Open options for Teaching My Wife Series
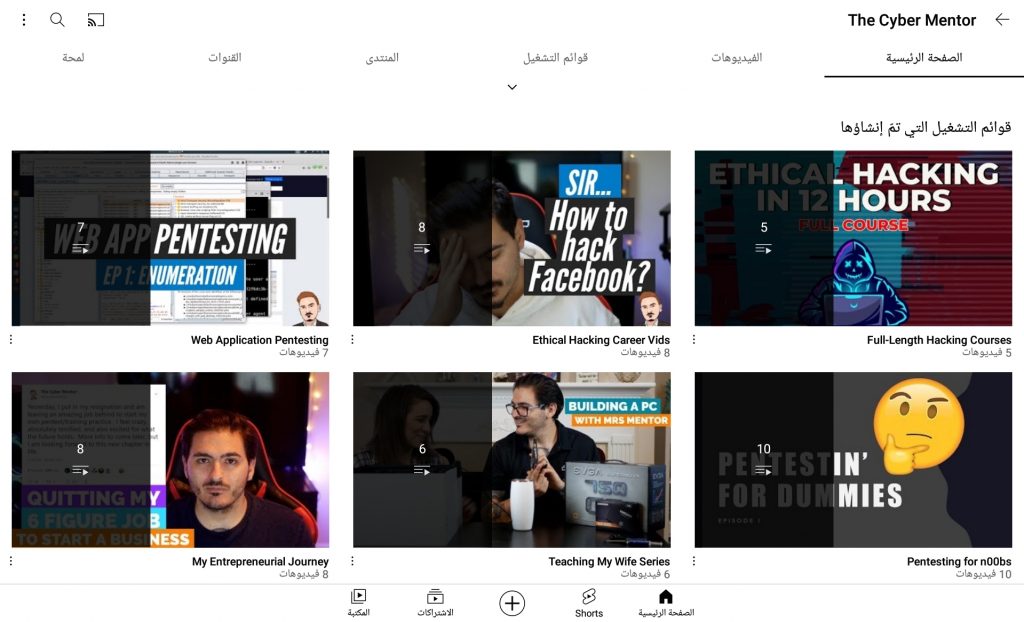The image size is (1024, 622). [352, 562]
